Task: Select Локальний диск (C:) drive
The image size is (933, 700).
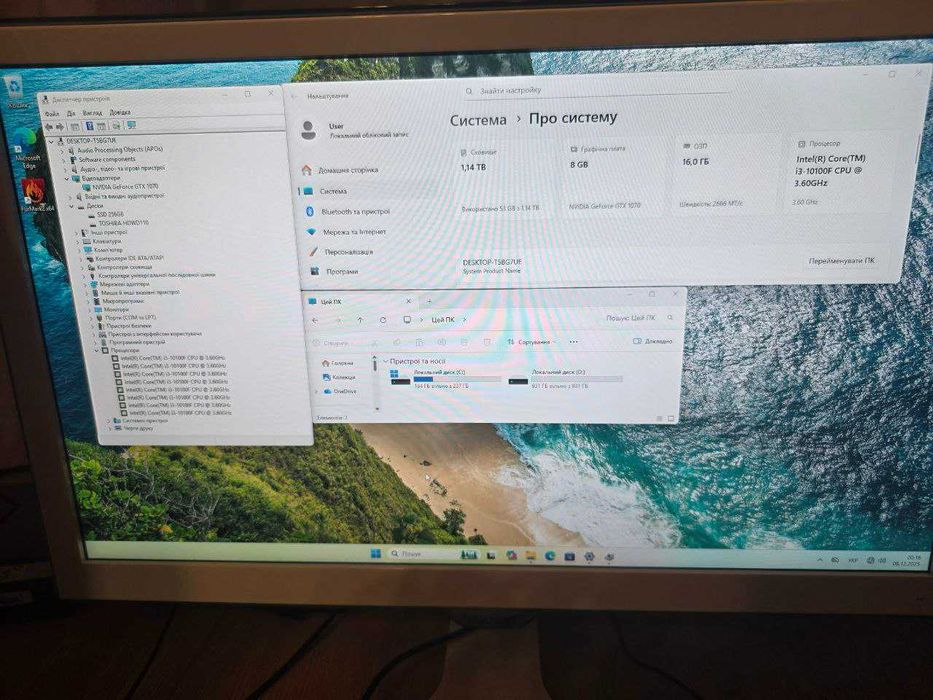Action: [444, 379]
